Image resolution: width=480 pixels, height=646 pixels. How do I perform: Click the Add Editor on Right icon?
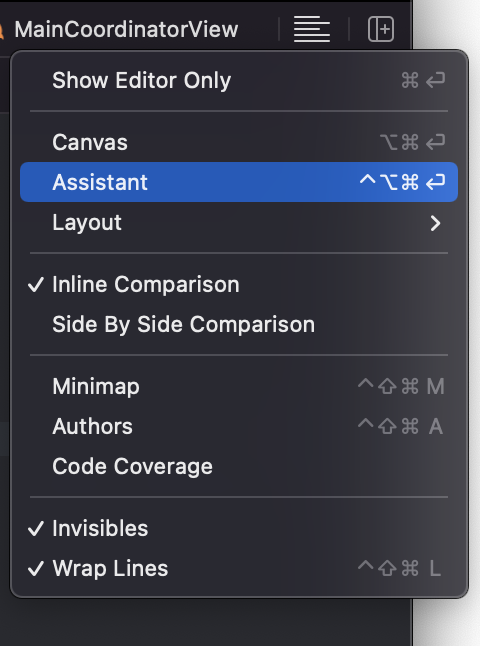[381, 29]
